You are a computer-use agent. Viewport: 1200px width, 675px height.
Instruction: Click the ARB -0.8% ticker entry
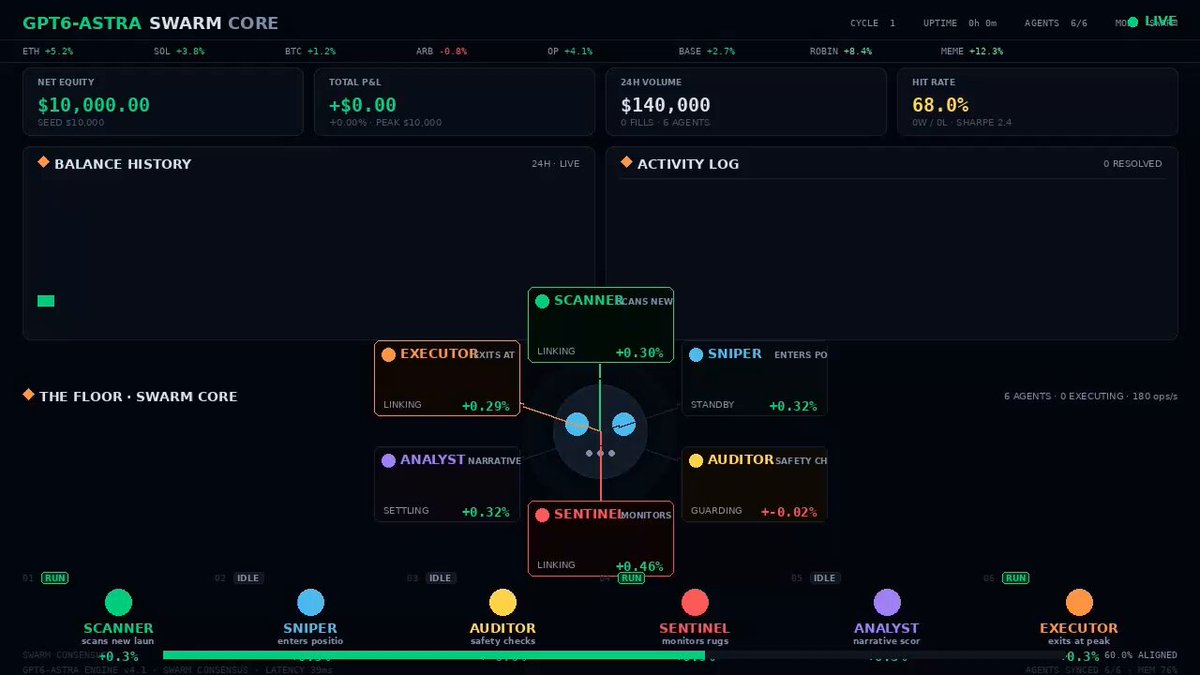coord(442,51)
